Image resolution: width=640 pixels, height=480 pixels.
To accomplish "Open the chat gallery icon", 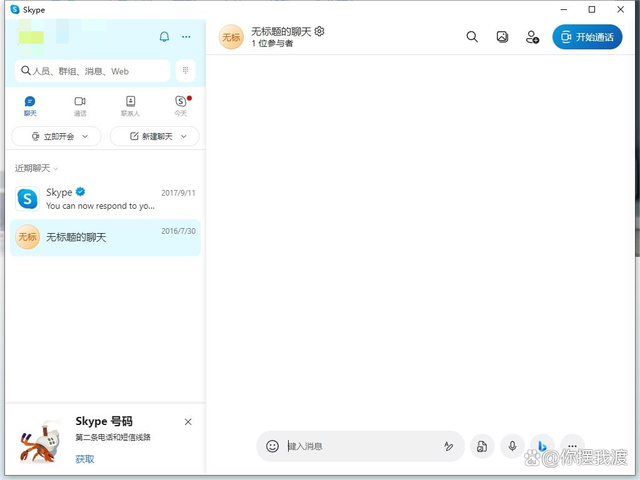I will pyautogui.click(x=502, y=37).
